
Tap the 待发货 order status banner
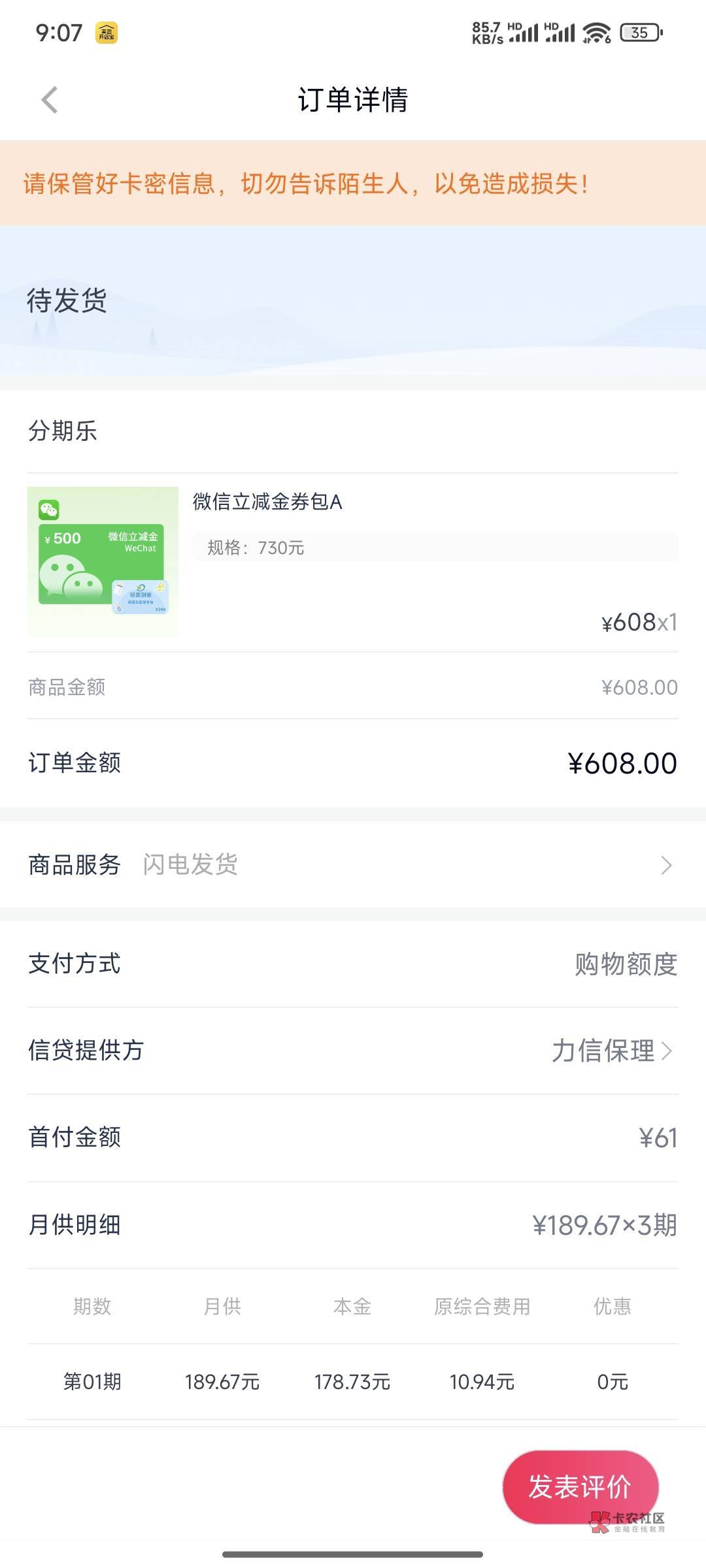click(x=67, y=301)
